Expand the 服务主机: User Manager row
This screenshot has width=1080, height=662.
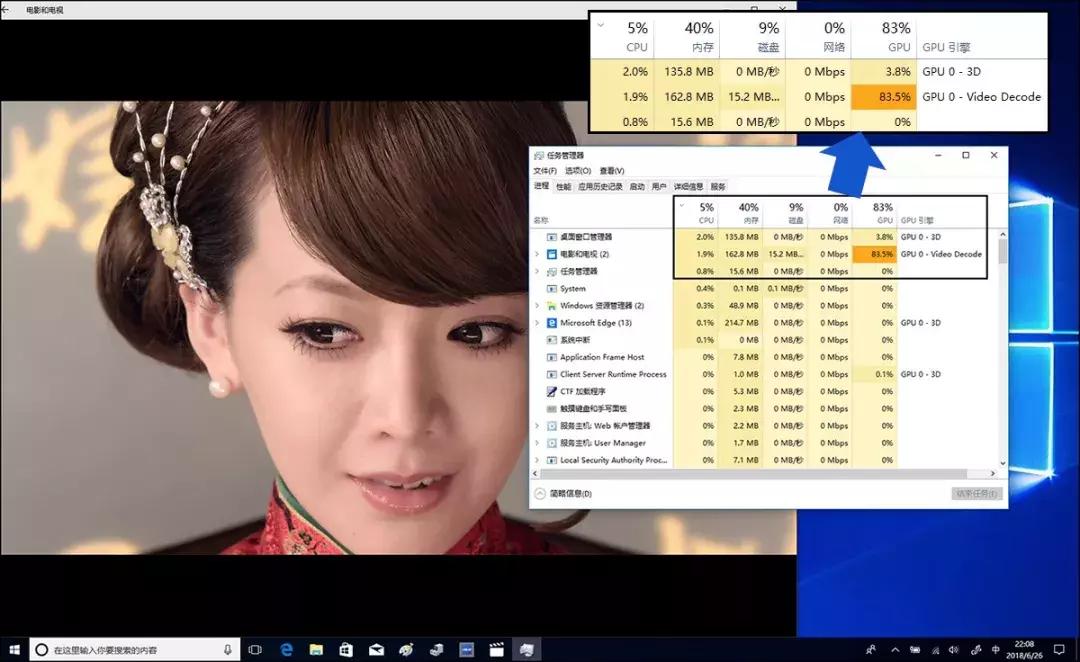(537, 443)
